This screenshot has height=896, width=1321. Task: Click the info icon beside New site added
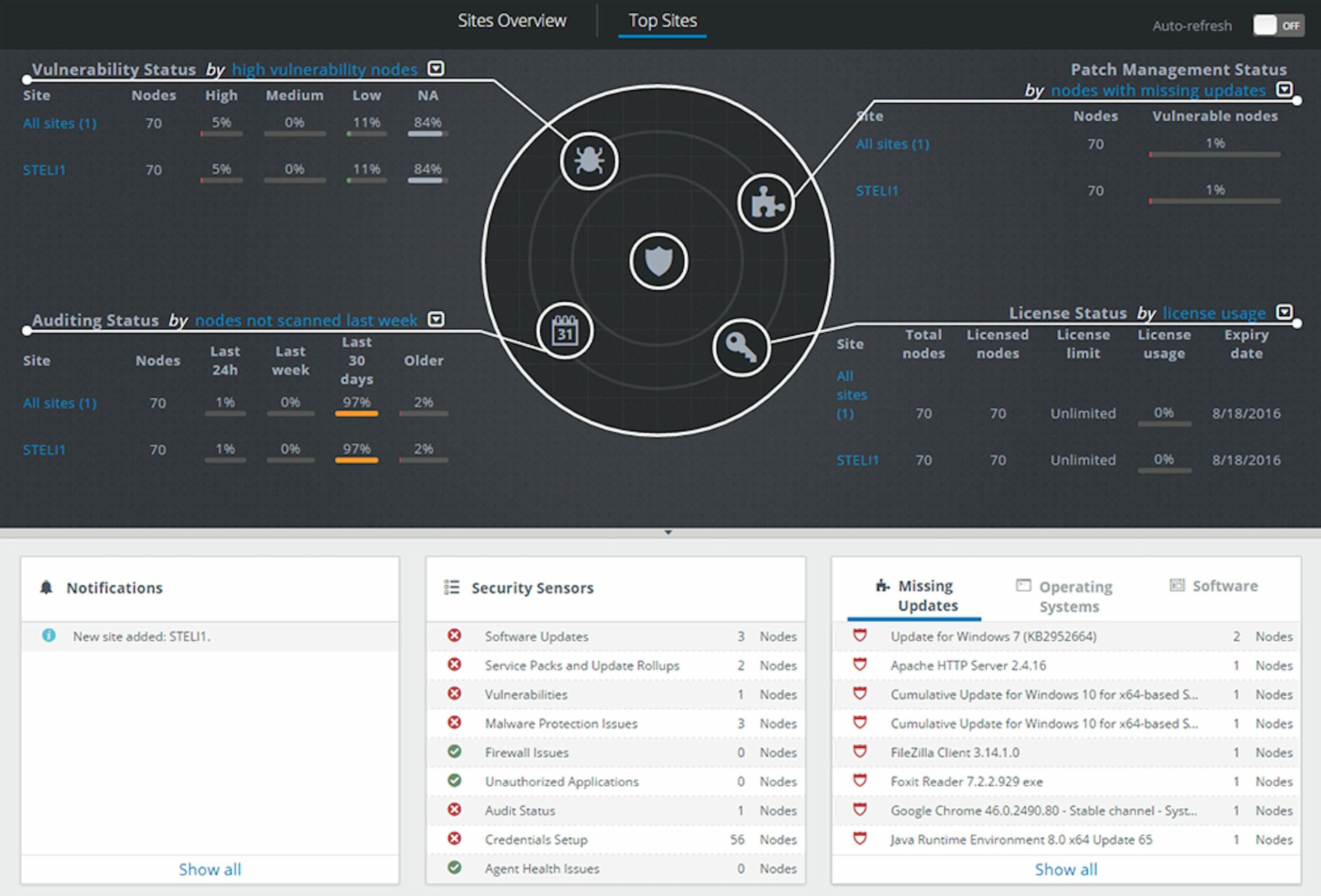coord(49,635)
